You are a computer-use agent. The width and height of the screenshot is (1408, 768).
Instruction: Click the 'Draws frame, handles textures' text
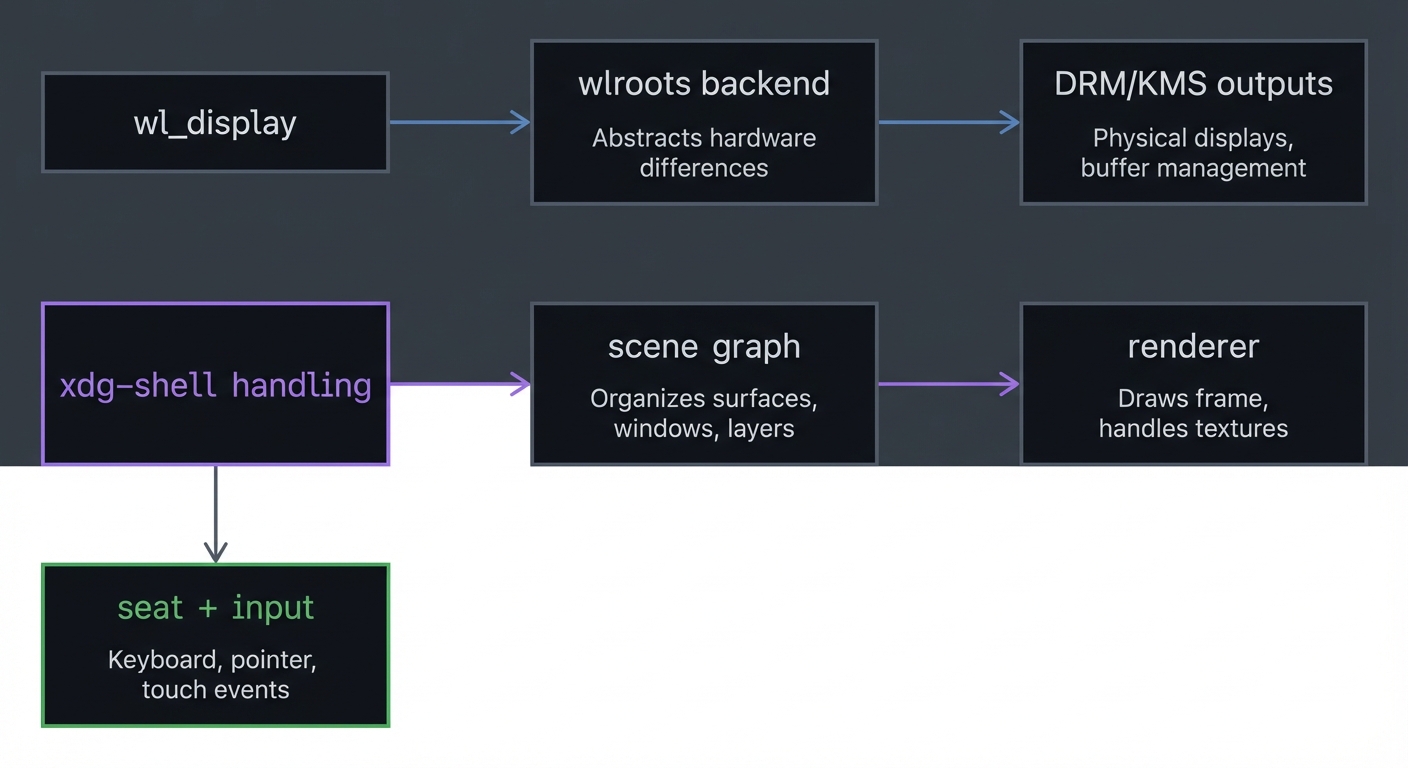(x=1193, y=413)
